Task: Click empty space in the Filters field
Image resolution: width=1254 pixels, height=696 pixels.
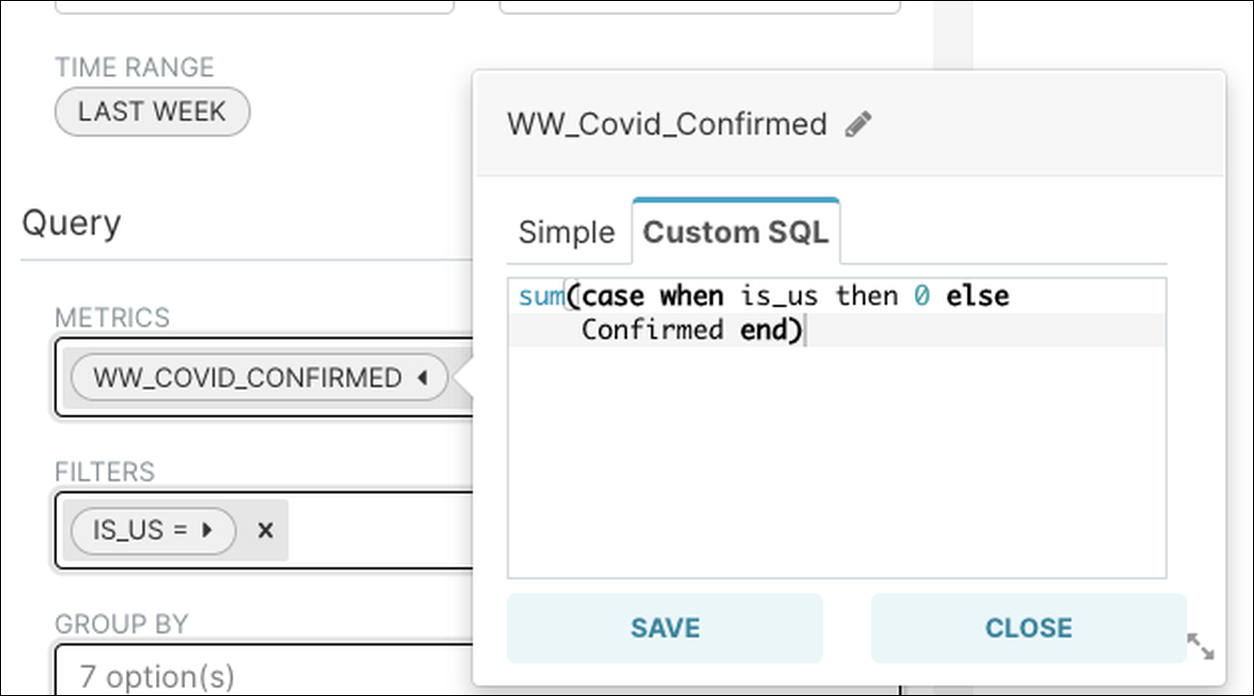Action: 380,530
